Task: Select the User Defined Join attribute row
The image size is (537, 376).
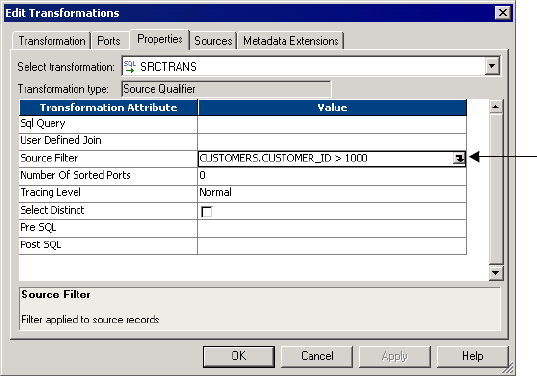Action: (108, 141)
